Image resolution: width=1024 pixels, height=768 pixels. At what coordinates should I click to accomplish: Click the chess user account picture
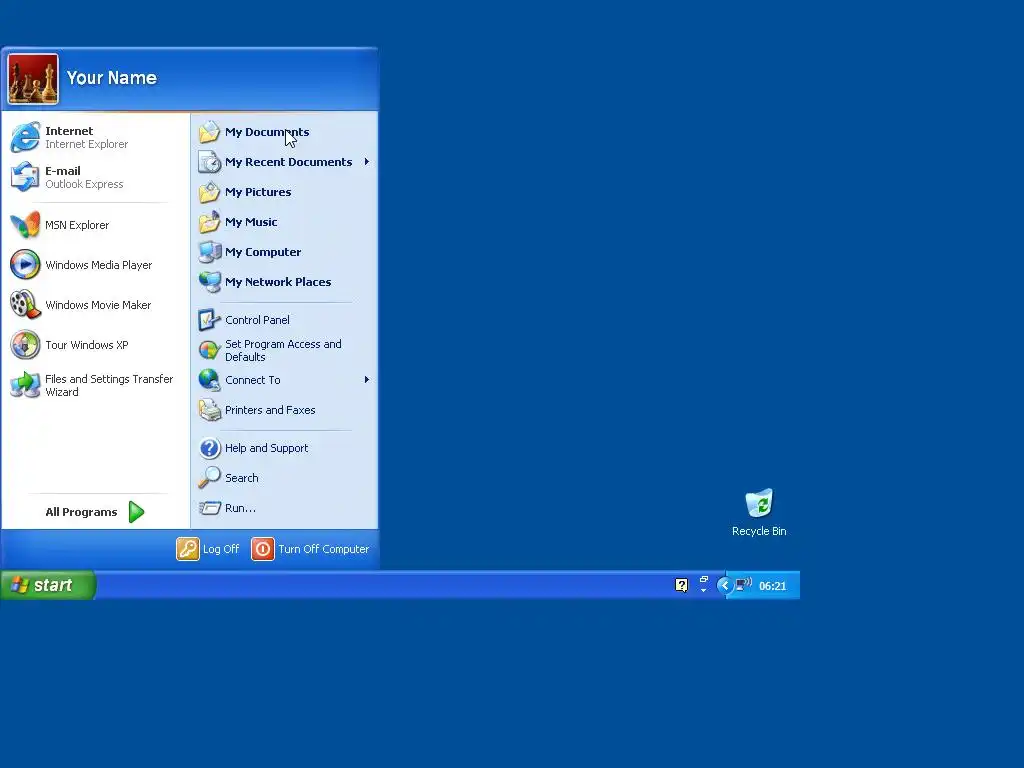(33, 79)
